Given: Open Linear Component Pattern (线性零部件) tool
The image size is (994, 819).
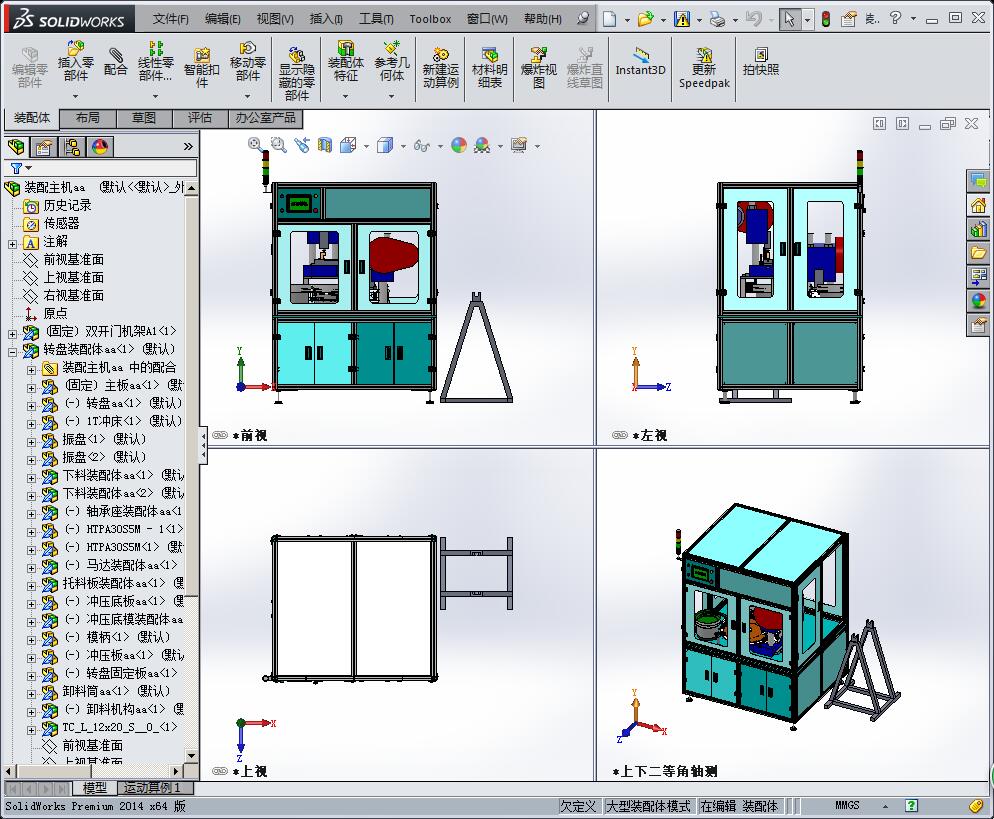Looking at the screenshot, I should pos(155,61).
